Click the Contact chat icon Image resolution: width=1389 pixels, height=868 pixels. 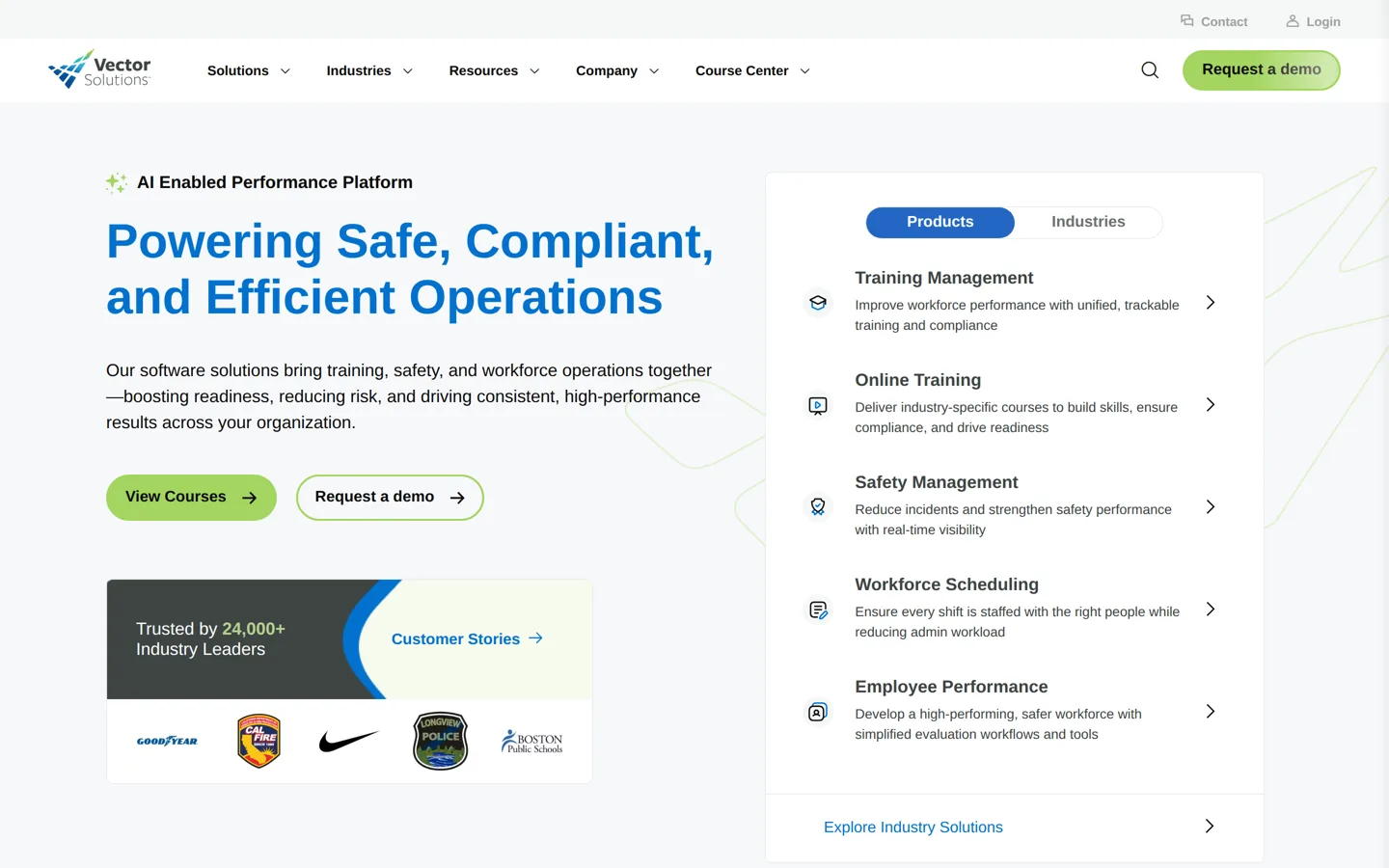click(1187, 20)
